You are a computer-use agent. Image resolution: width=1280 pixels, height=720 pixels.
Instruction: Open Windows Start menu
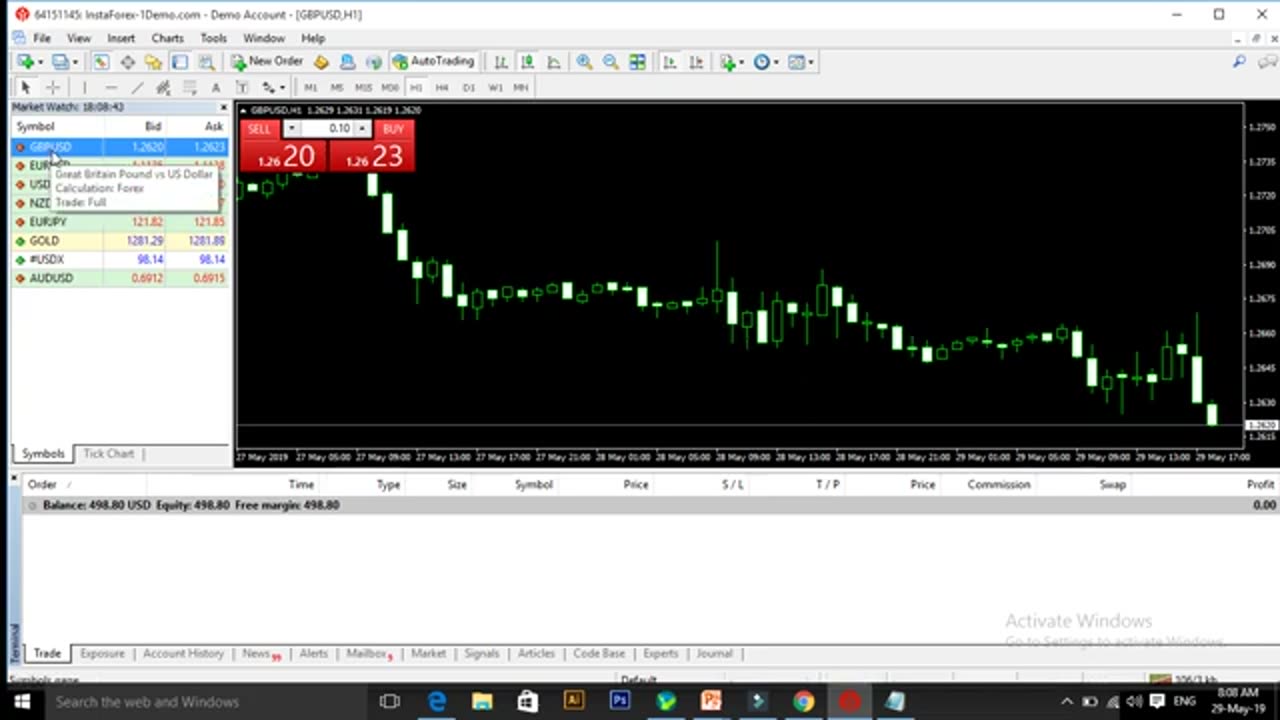[22, 702]
